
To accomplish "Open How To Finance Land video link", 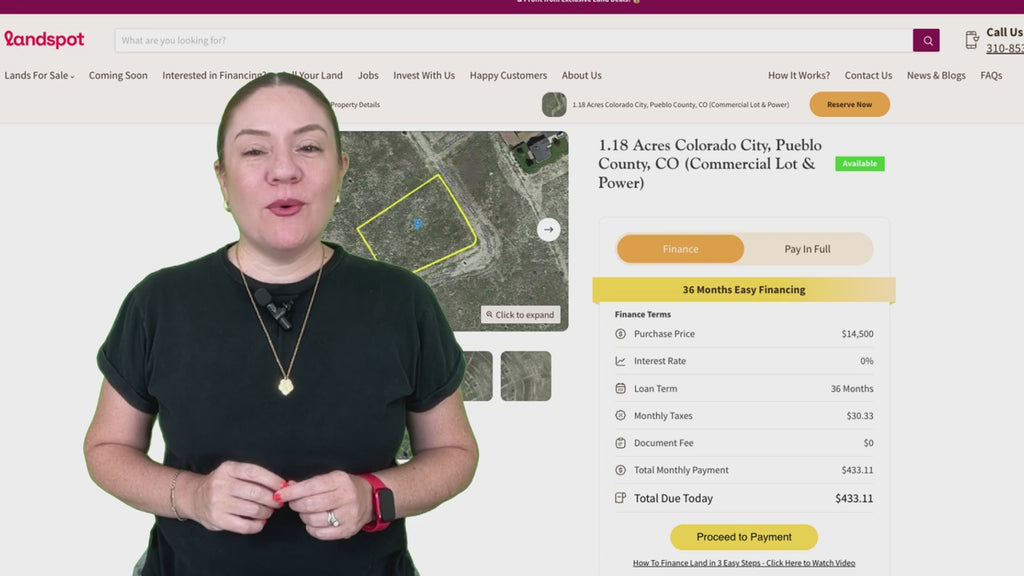I will pyautogui.click(x=743, y=563).
